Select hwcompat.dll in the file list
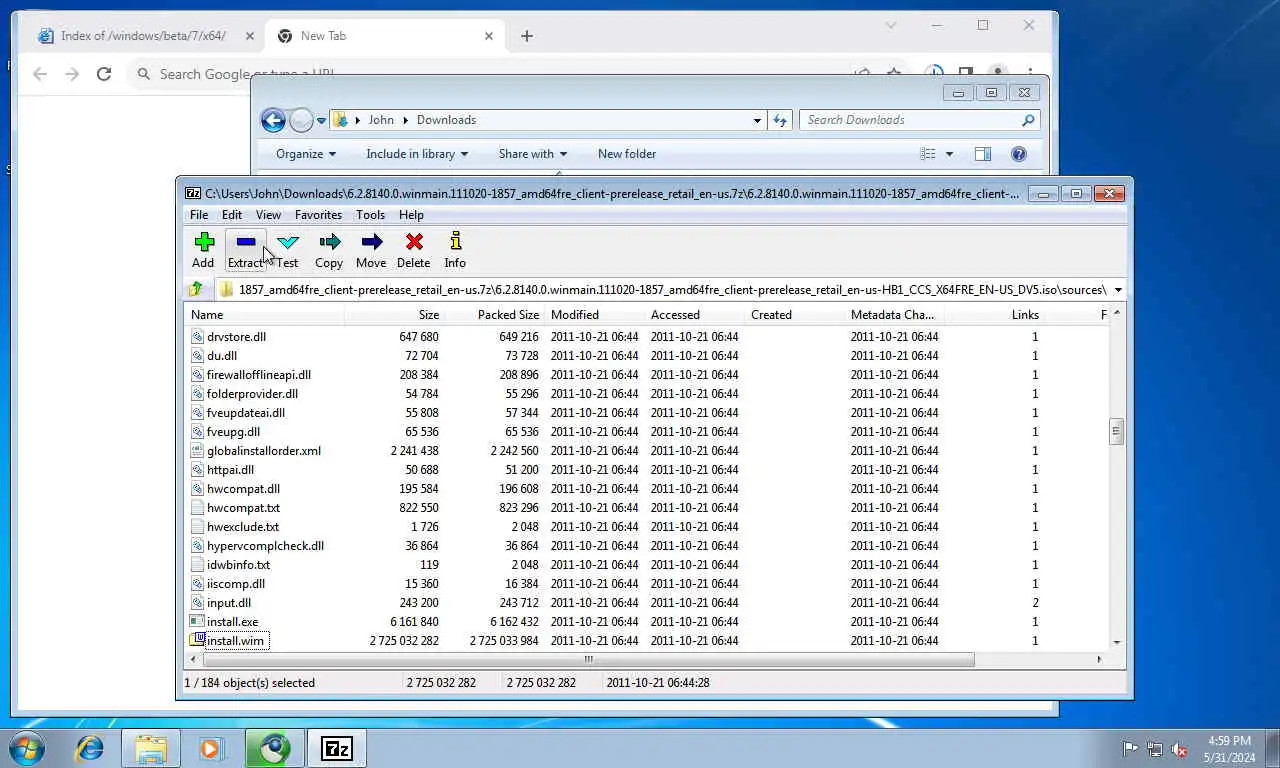 [x=243, y=489]
